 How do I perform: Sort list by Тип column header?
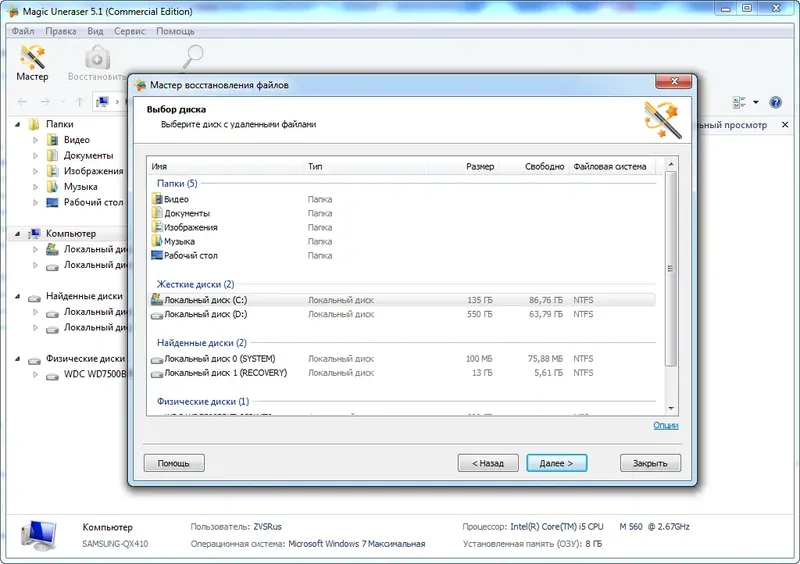coord(366,166)
